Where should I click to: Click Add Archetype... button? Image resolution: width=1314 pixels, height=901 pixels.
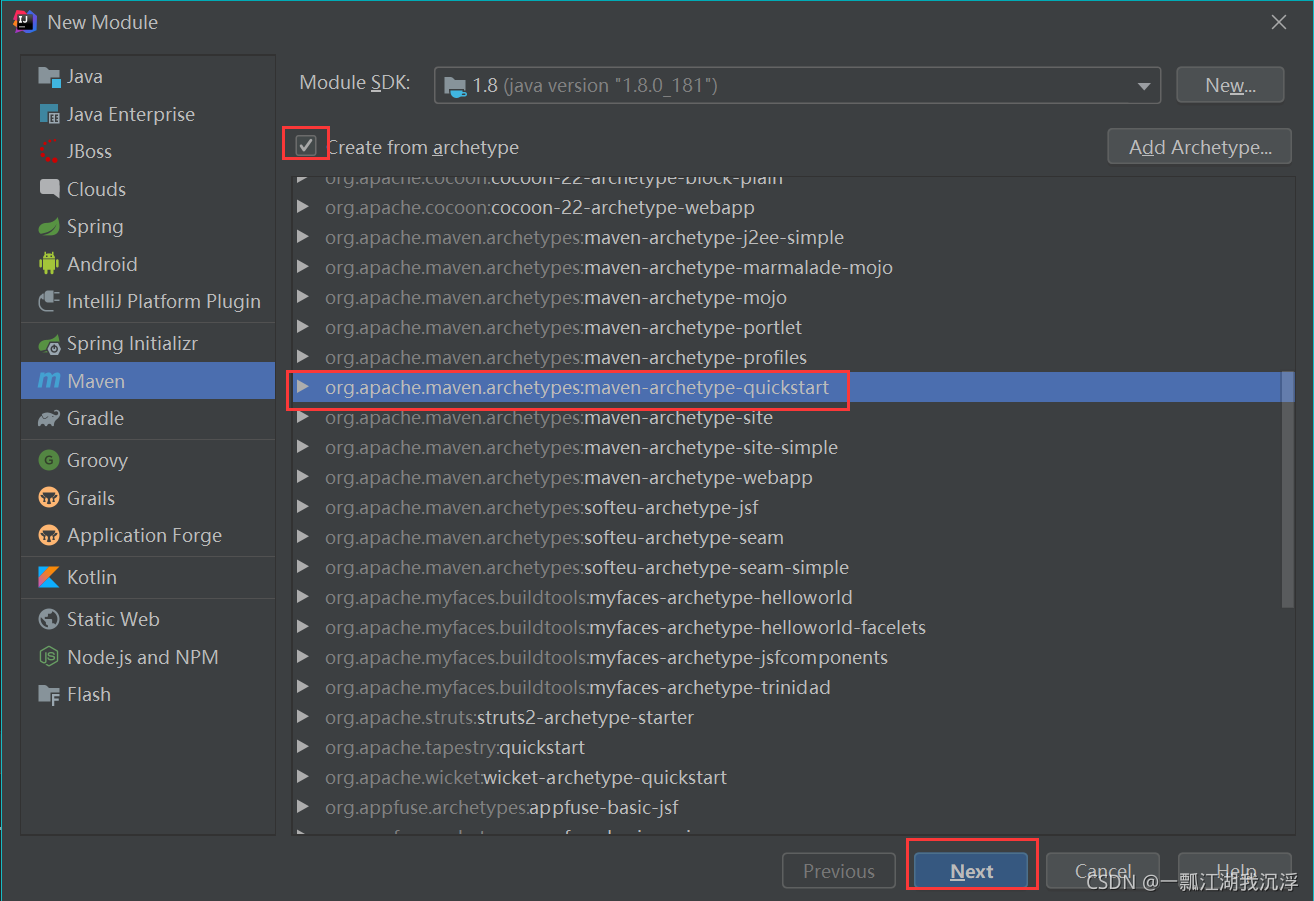[x=1200, y=147]
